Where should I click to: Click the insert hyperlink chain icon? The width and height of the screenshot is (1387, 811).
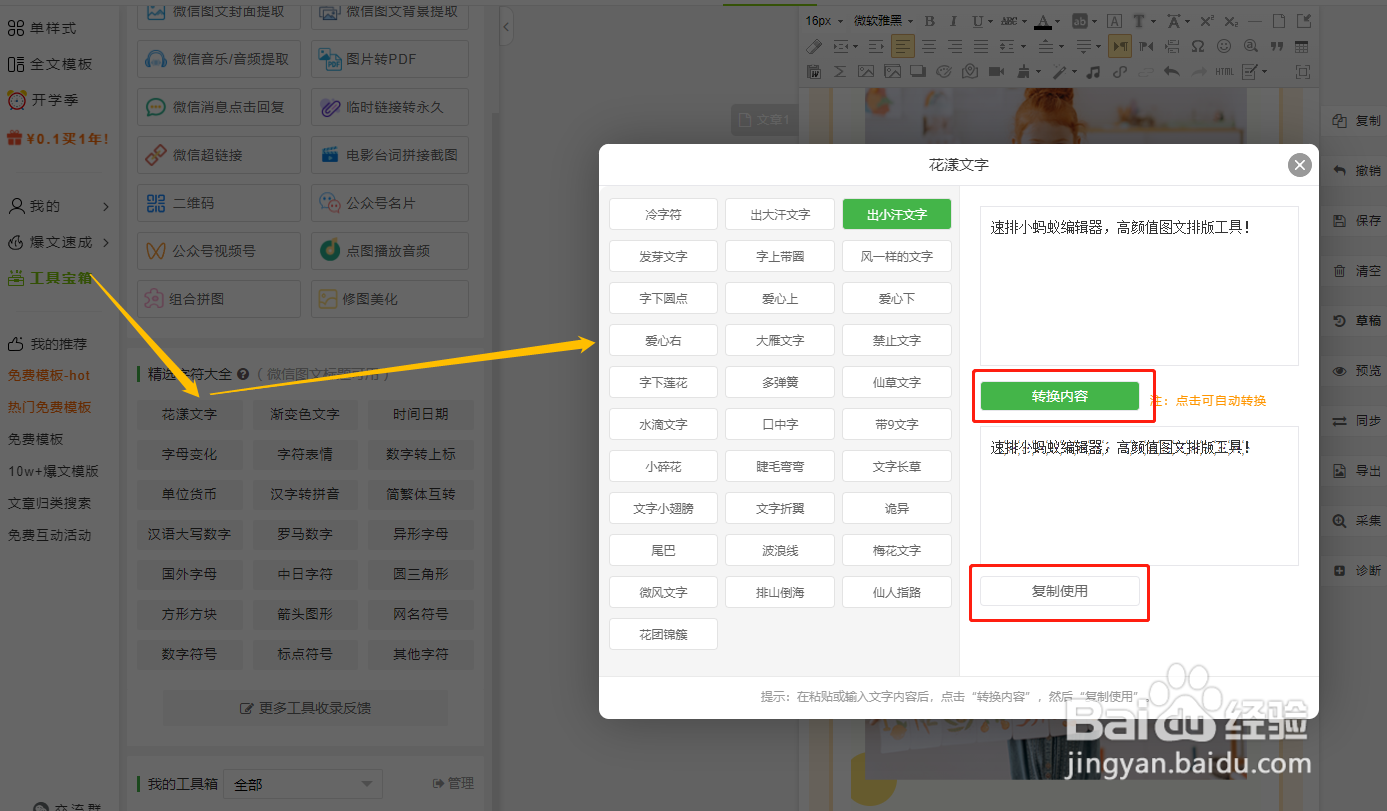(x=1119, y=72)
